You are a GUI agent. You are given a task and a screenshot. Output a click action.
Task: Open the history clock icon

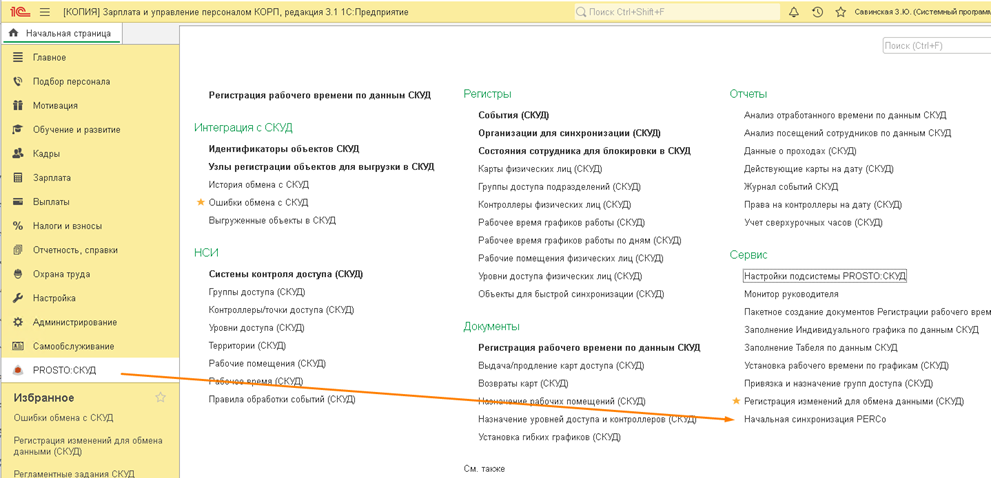tap(817, 12)
